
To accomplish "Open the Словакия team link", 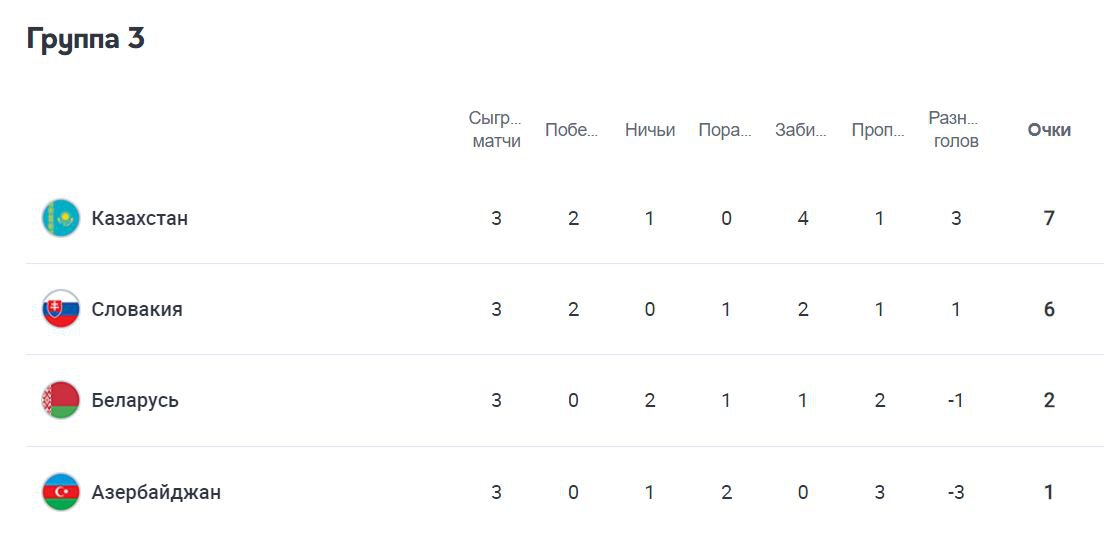I will click(137, 309).
